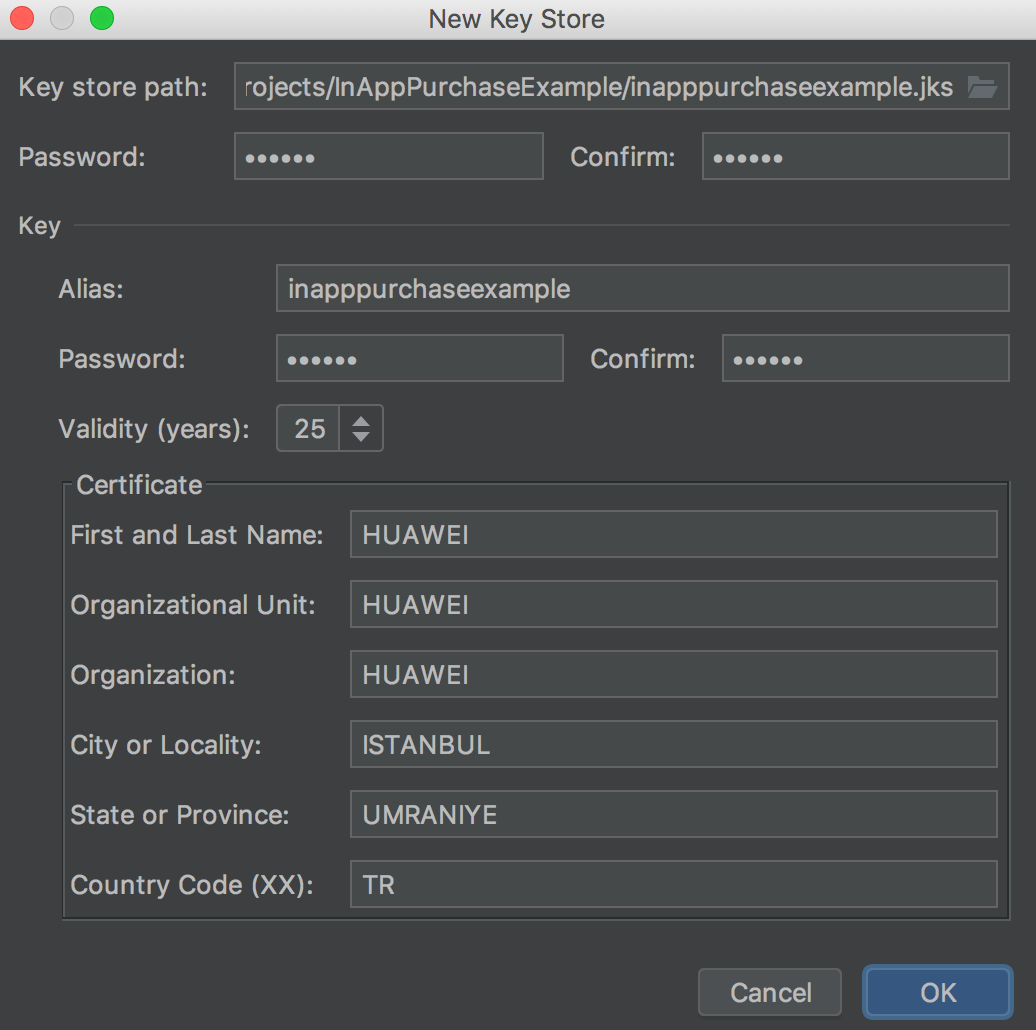Click the Key store path label

tap(113, 87)
